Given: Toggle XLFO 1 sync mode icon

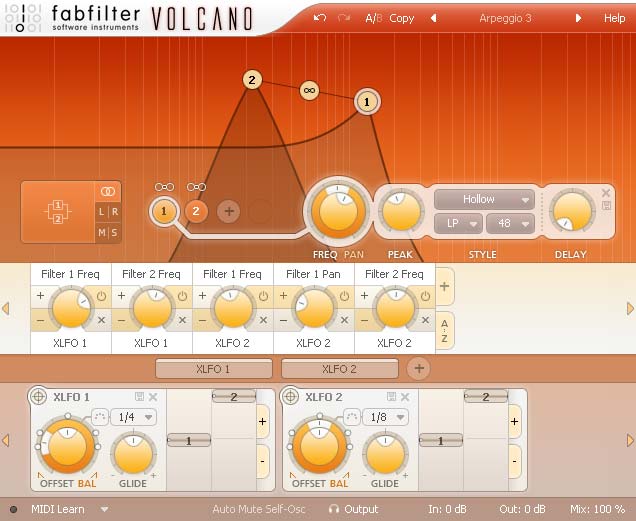Looking at the screenshot, I should [x=100, y=417].
